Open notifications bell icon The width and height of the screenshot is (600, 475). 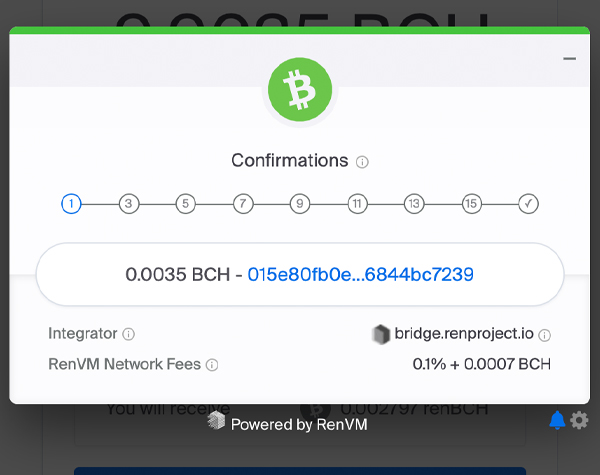[557, 420]
